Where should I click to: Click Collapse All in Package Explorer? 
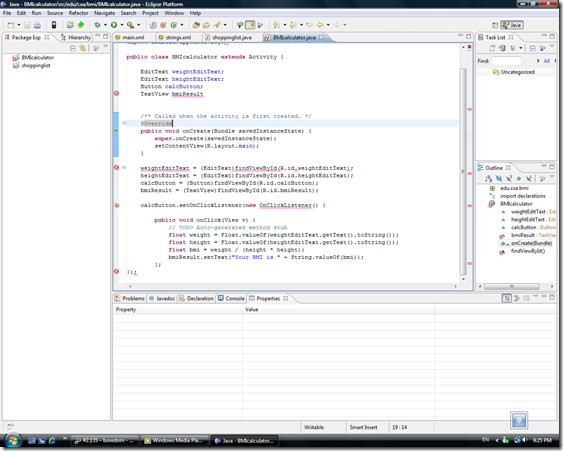[73, 48]
